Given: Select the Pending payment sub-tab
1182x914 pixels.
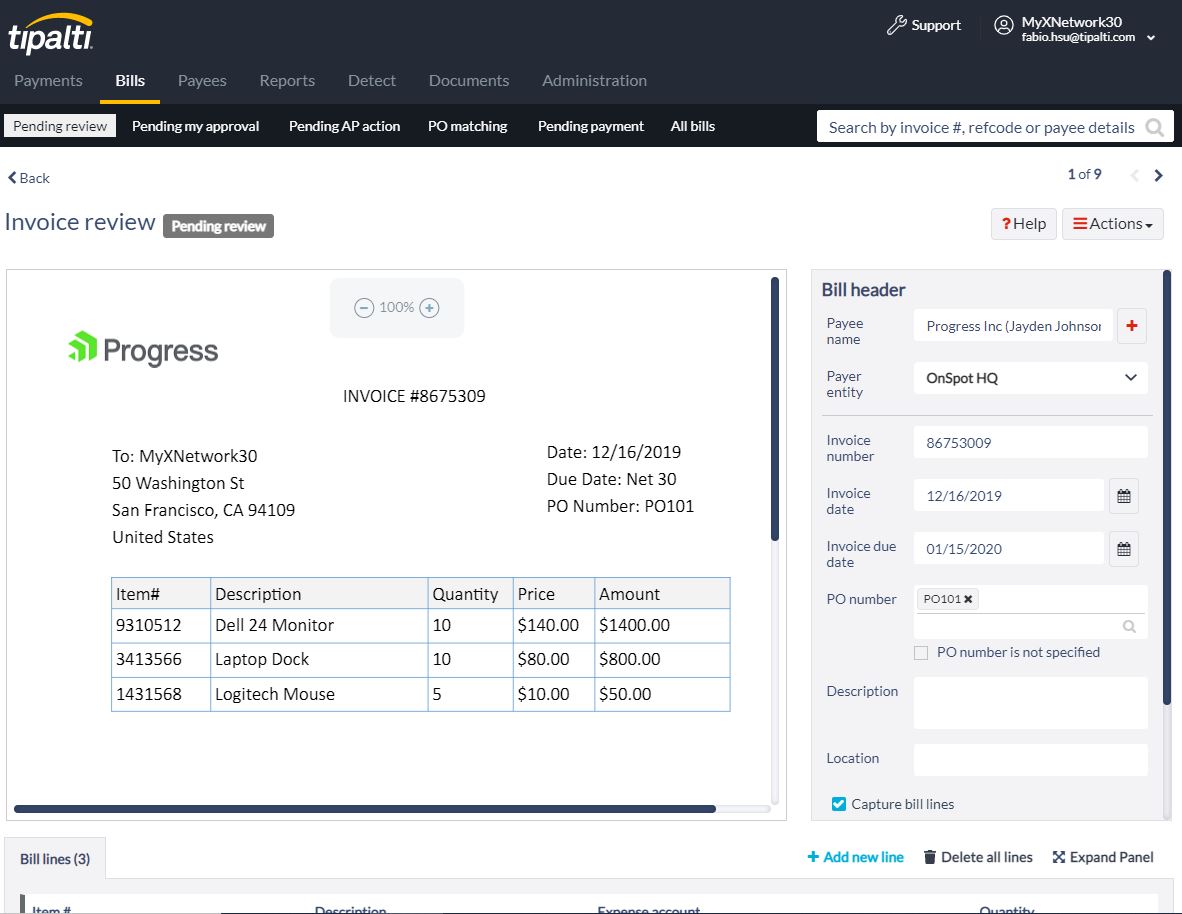Looking at the screenshot, I should tap(590, 126).
